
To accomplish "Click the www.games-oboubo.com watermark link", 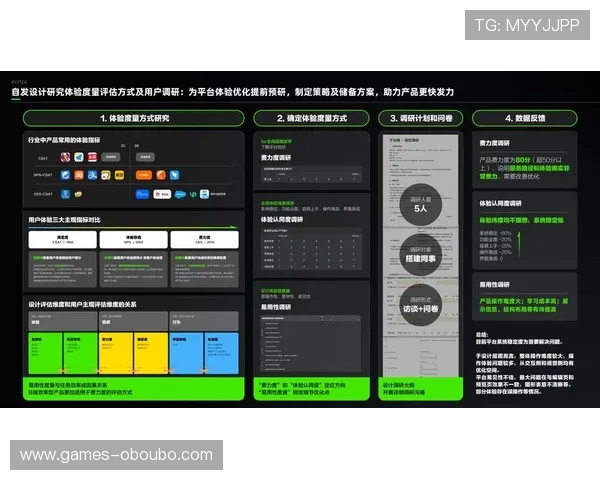I will tap(116, 455).
